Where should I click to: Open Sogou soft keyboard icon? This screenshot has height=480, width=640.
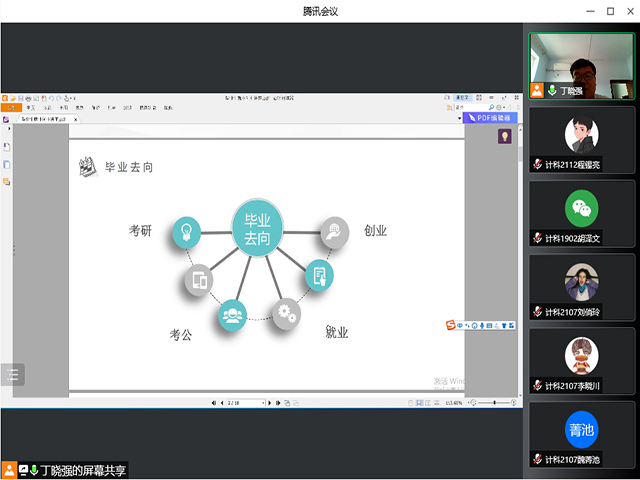489,325
